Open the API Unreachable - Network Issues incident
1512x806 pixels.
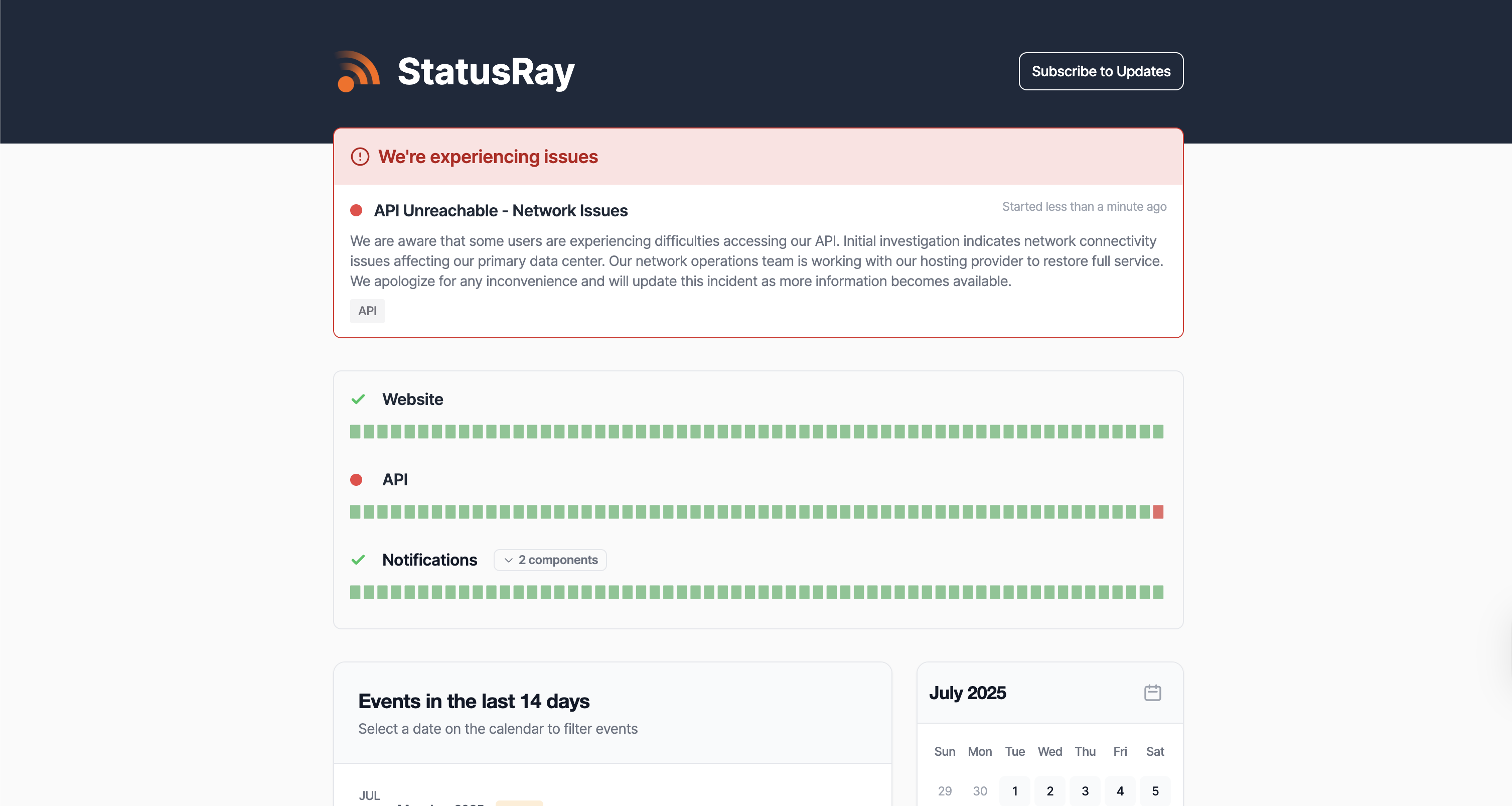(501, 211)
